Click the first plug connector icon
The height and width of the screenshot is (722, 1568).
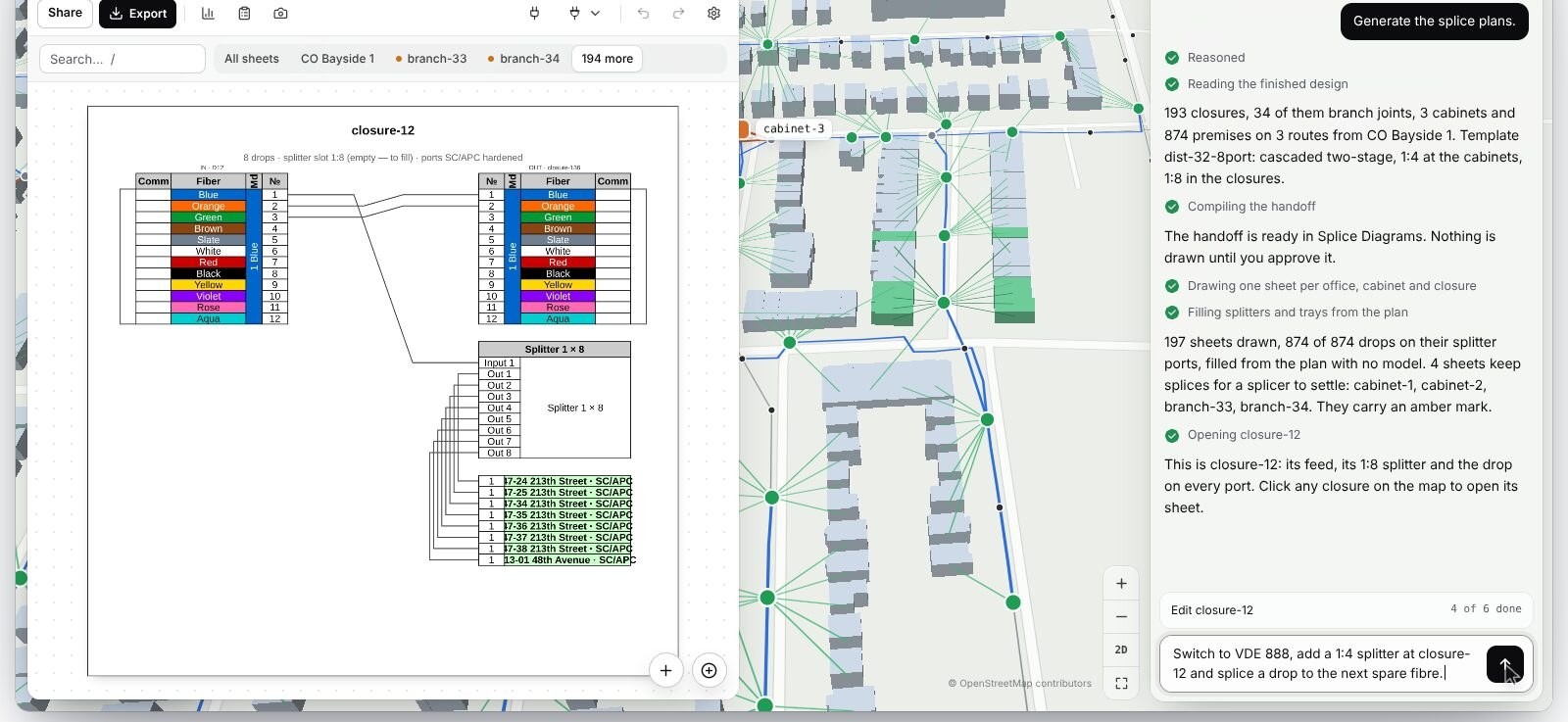pos(534,14)
